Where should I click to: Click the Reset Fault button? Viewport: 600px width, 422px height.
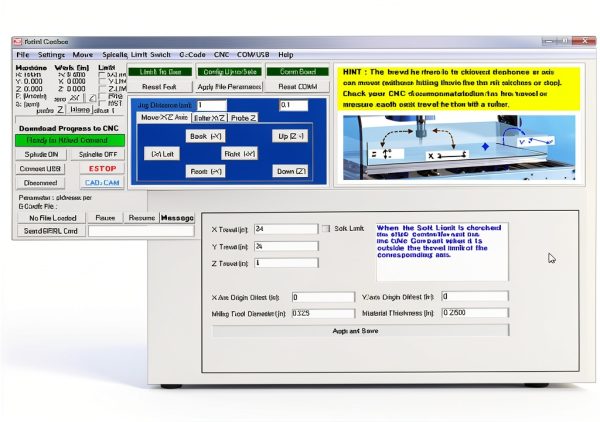tap(160, 87)
